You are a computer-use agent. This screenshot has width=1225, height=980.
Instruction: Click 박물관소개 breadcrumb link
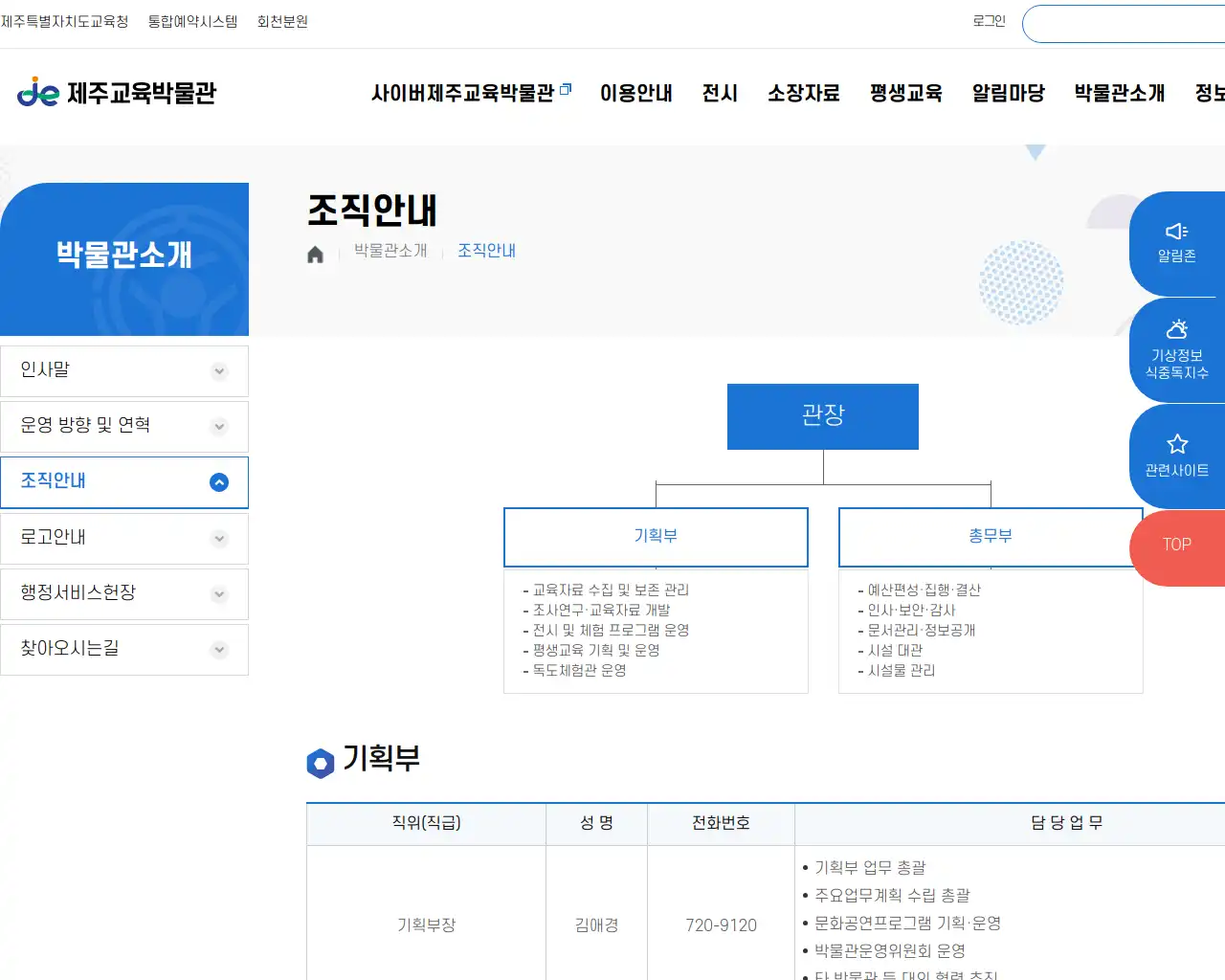coord(390,251)
